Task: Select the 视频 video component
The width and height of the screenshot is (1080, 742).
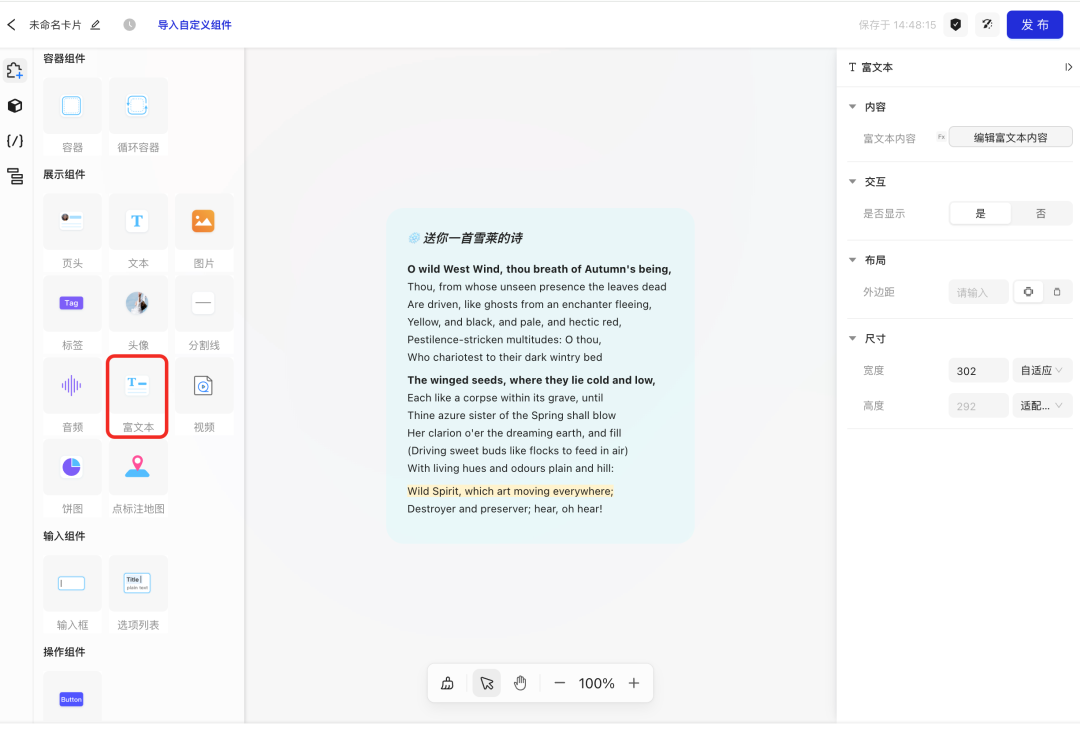Action: (x=204, y=396)
